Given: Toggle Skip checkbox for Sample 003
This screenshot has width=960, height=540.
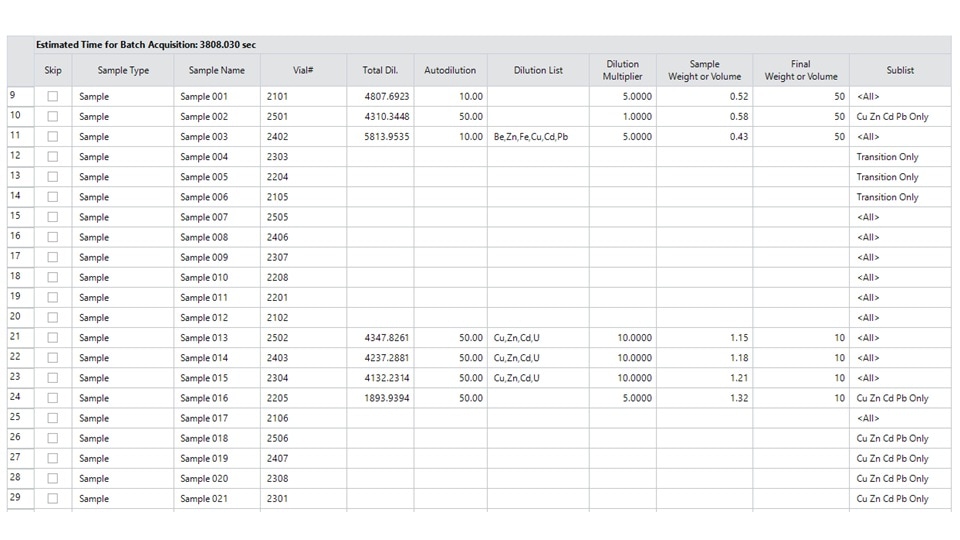Looking at the screenshot, I should (x=53, y=137).
